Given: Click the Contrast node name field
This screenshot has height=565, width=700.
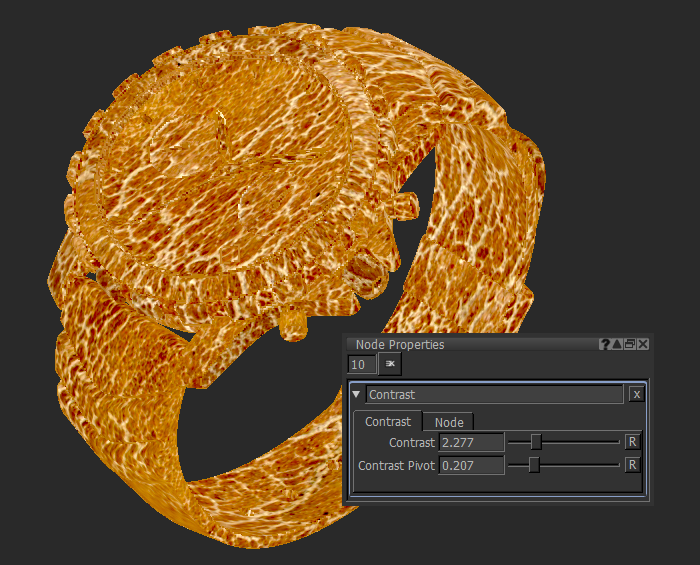Looking at the screenshot, I should click(494, 394).
